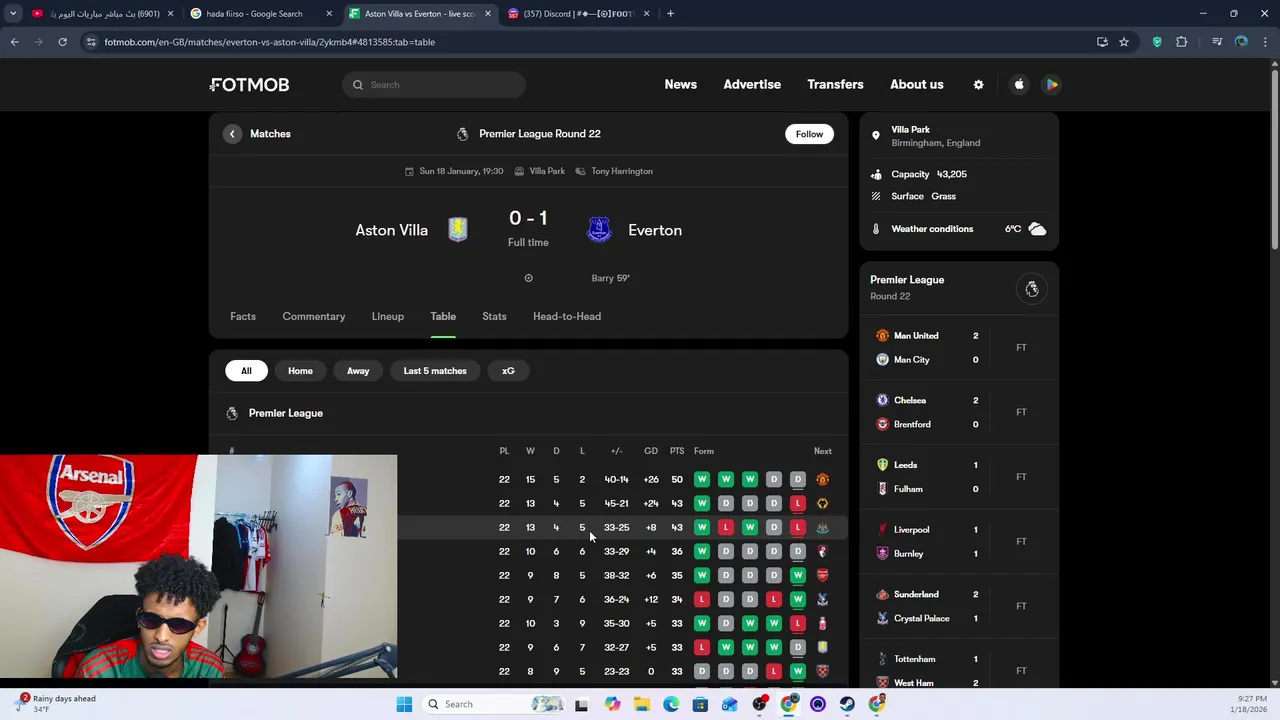This screenshot has width=1280, height=720.
Task: Close the Google Search browser tab
Action: click(329, 14)
